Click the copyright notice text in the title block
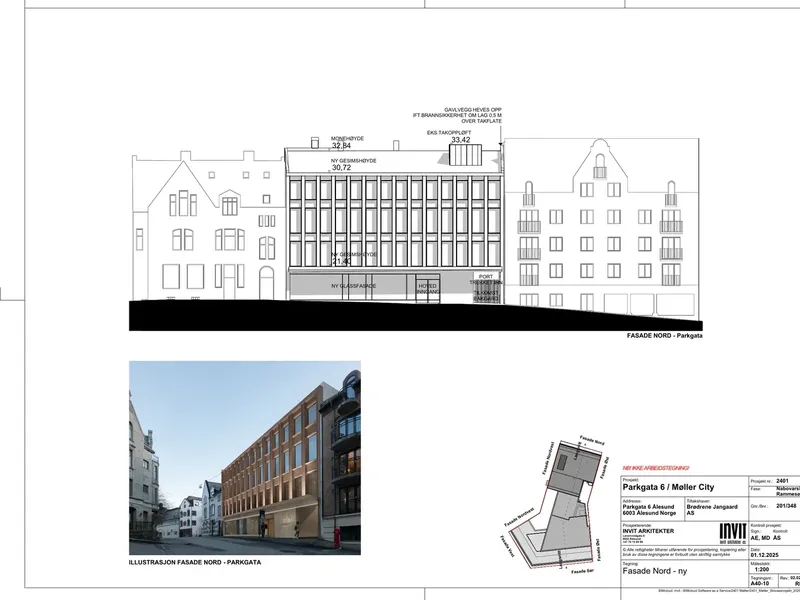The height and width of the screenshot is (600, 800). pyautogui.click(x=682, y=552)
